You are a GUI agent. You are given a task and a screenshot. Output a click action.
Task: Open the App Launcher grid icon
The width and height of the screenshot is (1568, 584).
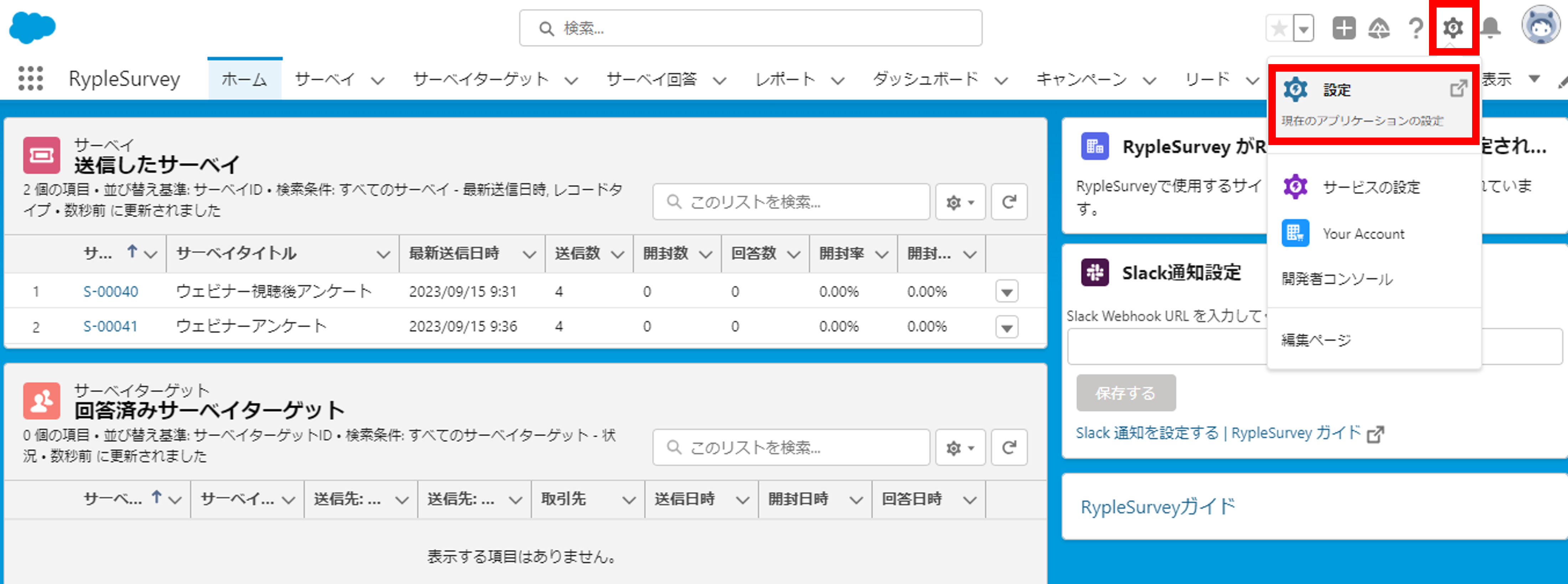(30, 78)
